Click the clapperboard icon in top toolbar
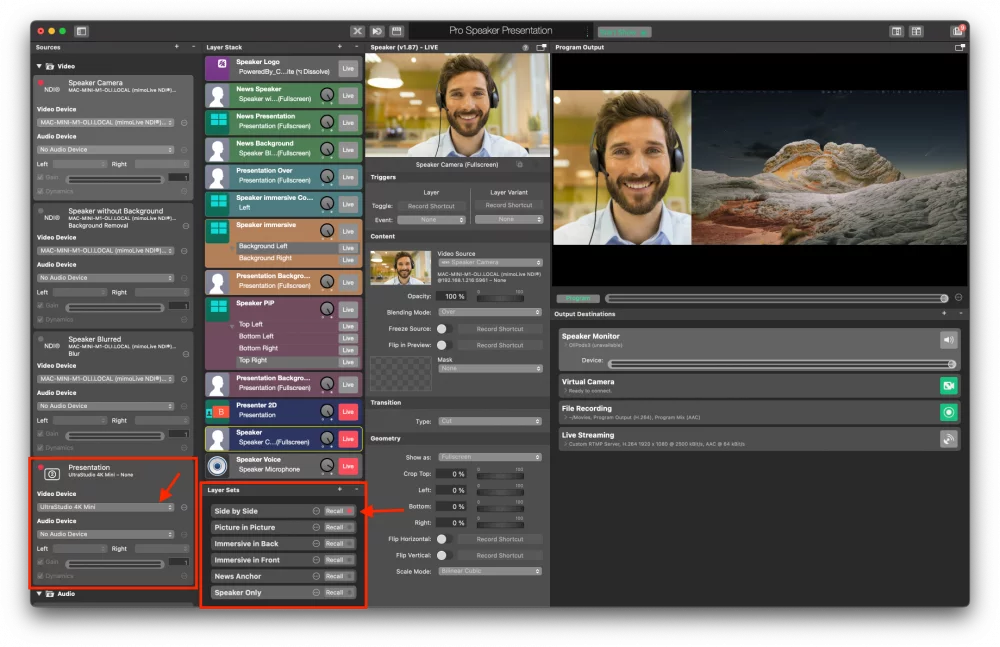 [397, 31]
